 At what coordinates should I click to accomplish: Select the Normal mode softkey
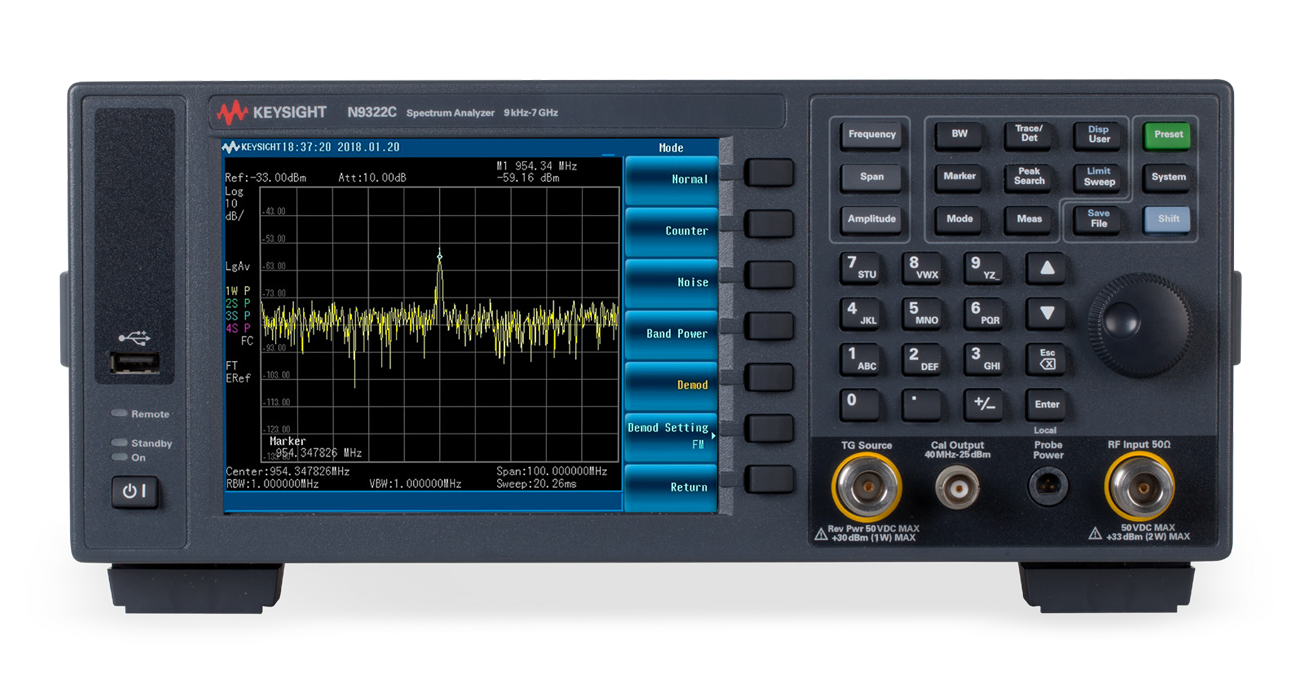[x=671, y=179]
